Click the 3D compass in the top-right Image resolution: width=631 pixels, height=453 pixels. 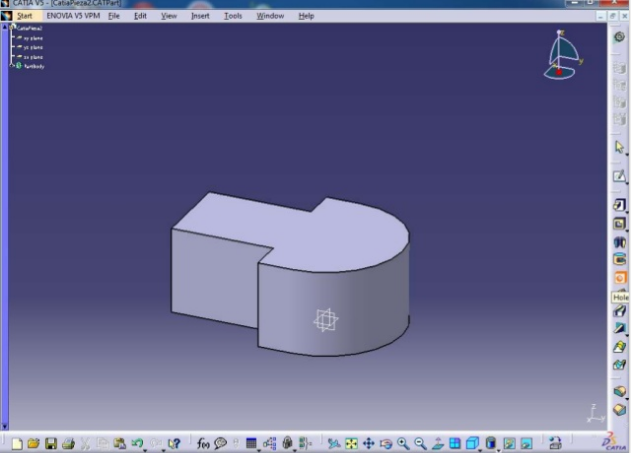coord(563,55)
